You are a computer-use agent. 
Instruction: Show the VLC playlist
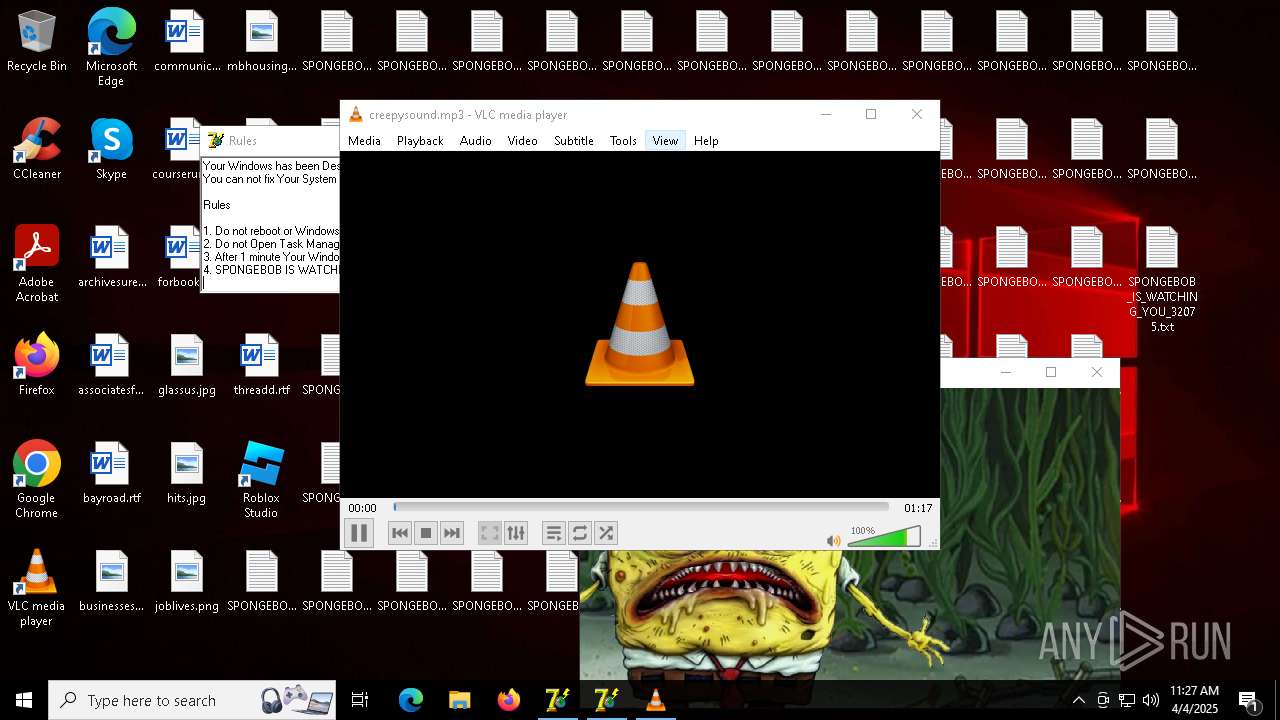(554, 533)
